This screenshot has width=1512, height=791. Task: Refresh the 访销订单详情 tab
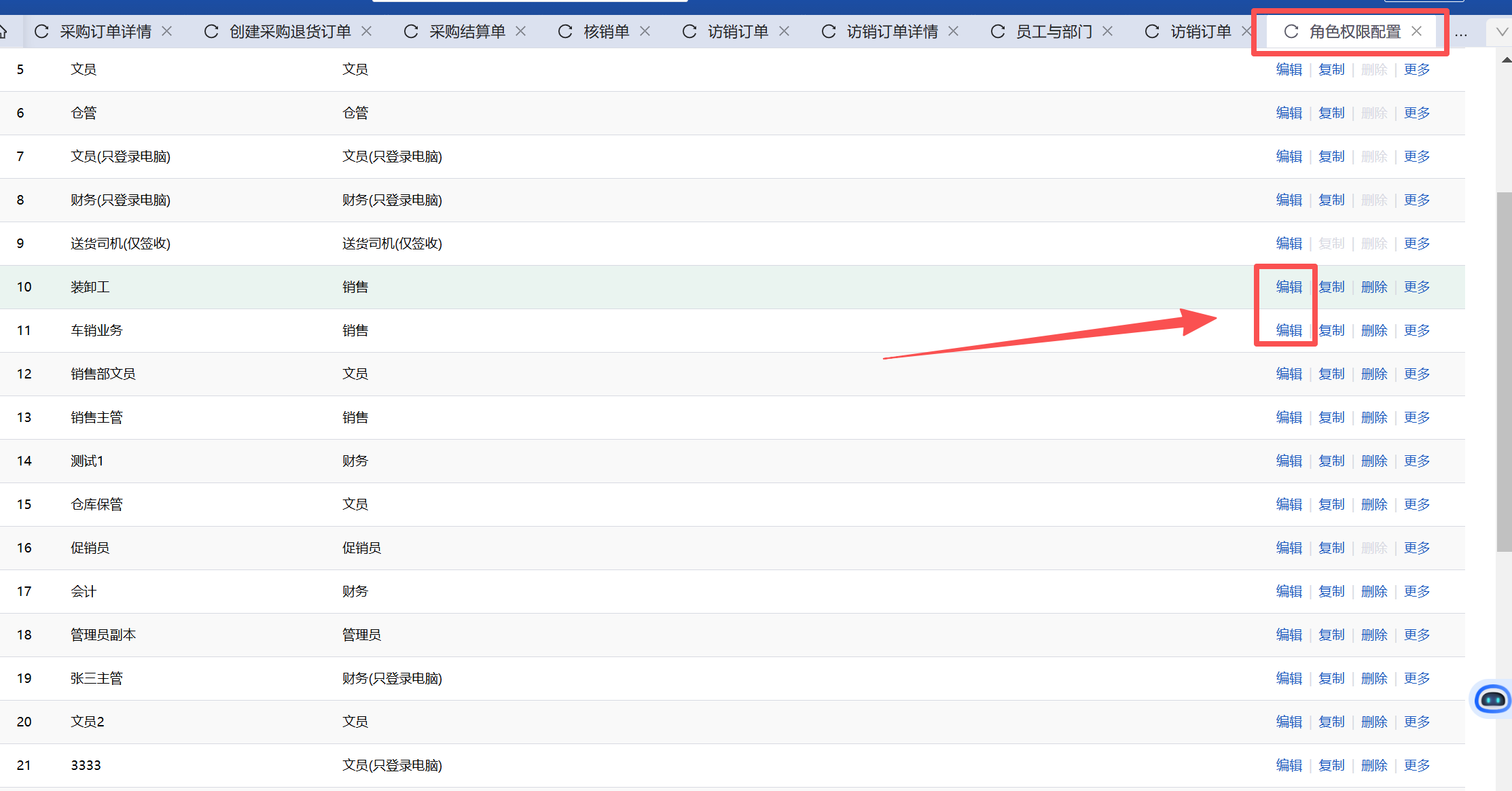point(829,31)
